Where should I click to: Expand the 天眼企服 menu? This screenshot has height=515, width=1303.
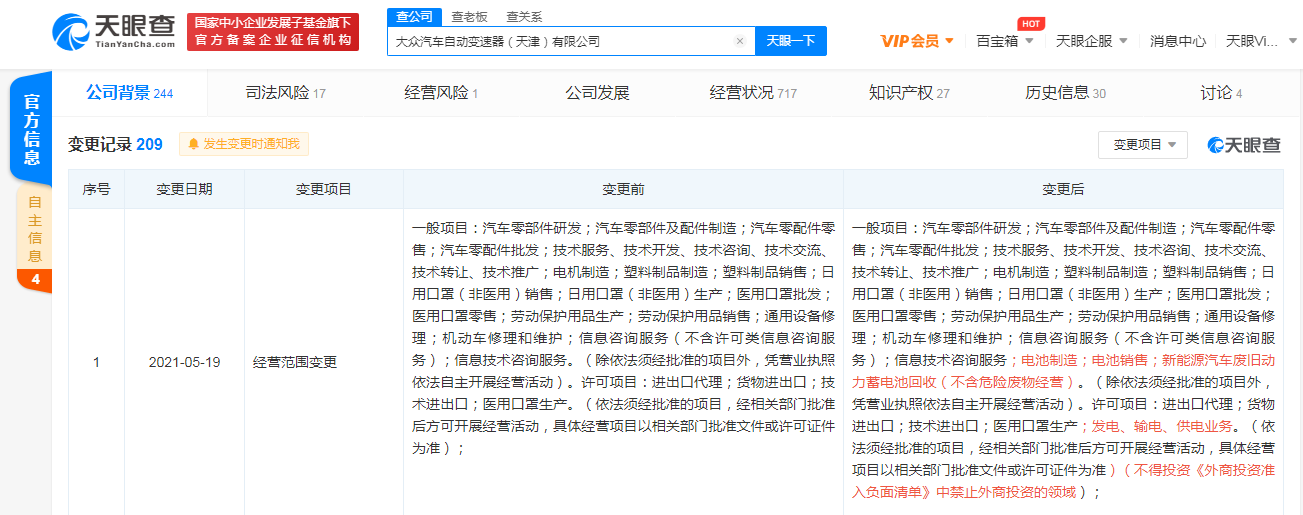(x=1092, y=41)
